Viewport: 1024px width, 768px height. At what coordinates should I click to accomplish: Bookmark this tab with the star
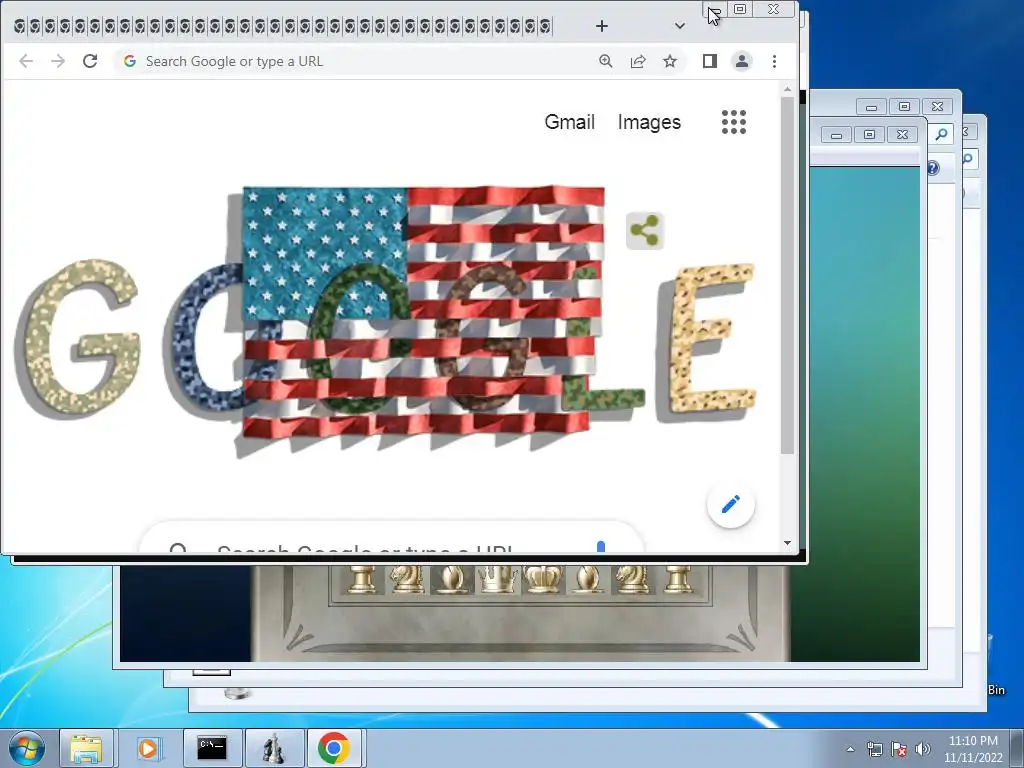click(670, 61)
